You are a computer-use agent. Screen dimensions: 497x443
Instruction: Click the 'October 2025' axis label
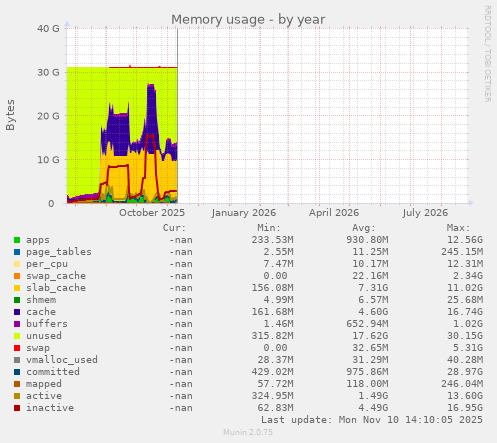click(152, 213)
